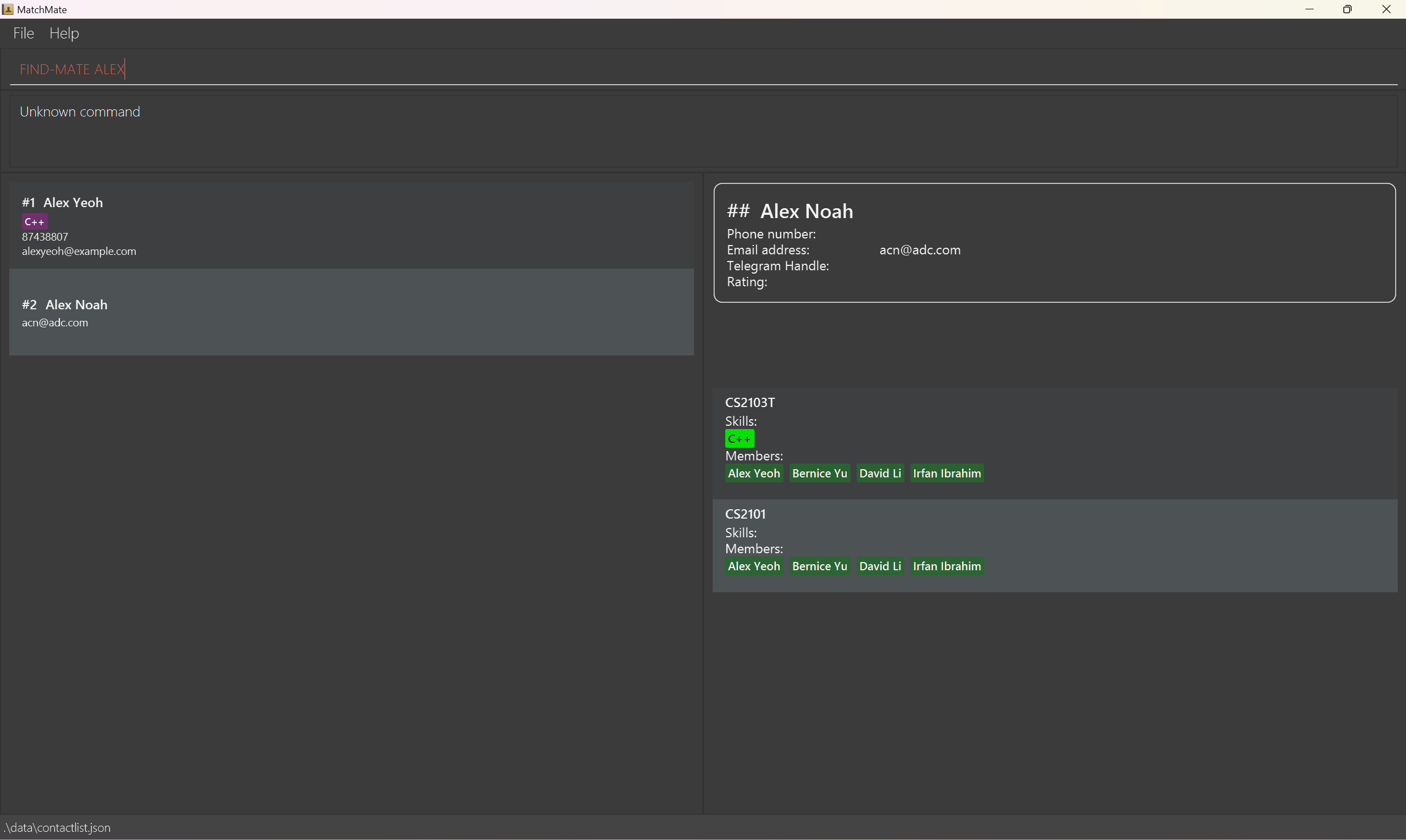The width and height of the screenshot is (1406, 840).
Task: Click Bernice Yu member tag in CS2103T
Action: point(819,473)
